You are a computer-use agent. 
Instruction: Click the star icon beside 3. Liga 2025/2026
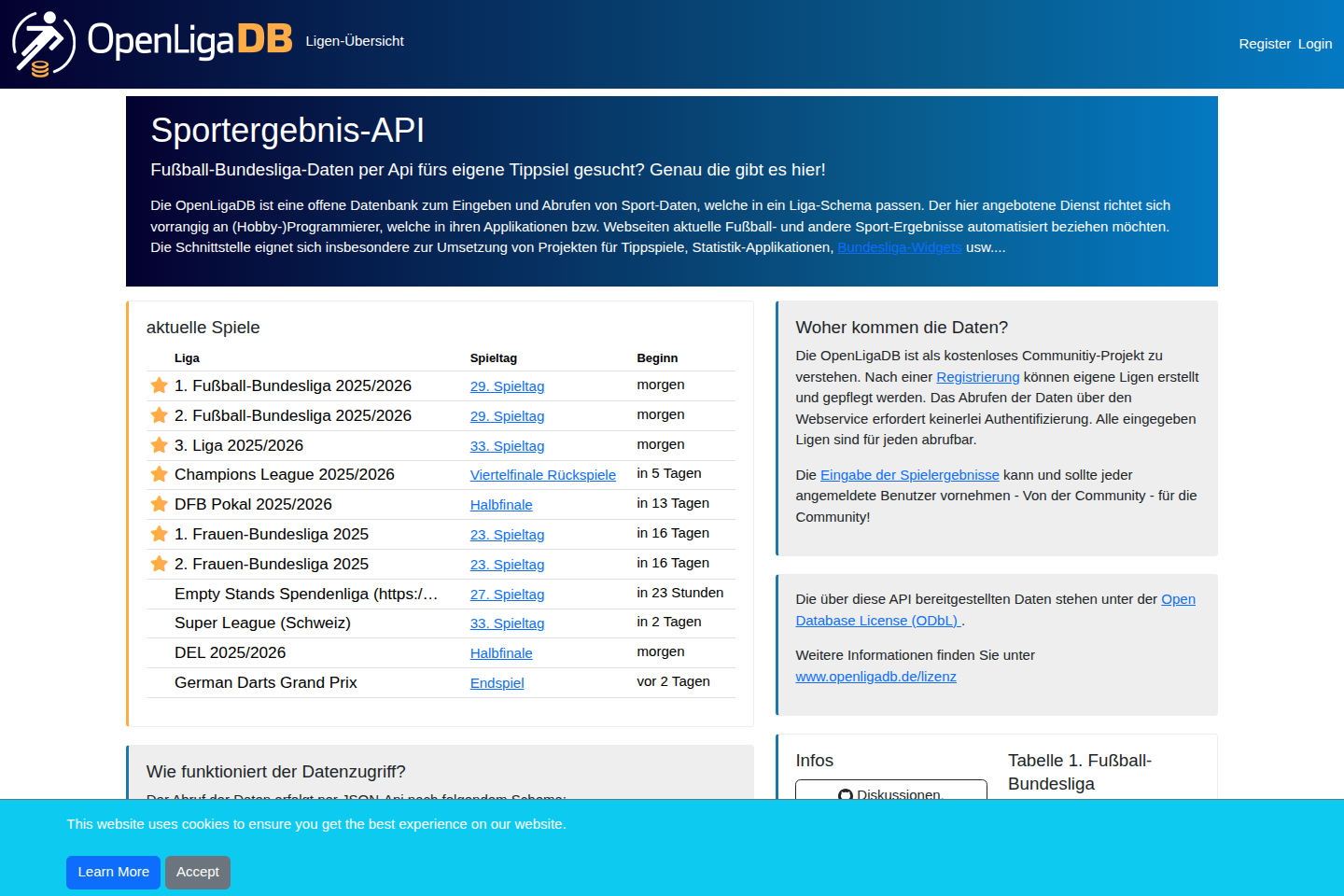tap(158, 445)
